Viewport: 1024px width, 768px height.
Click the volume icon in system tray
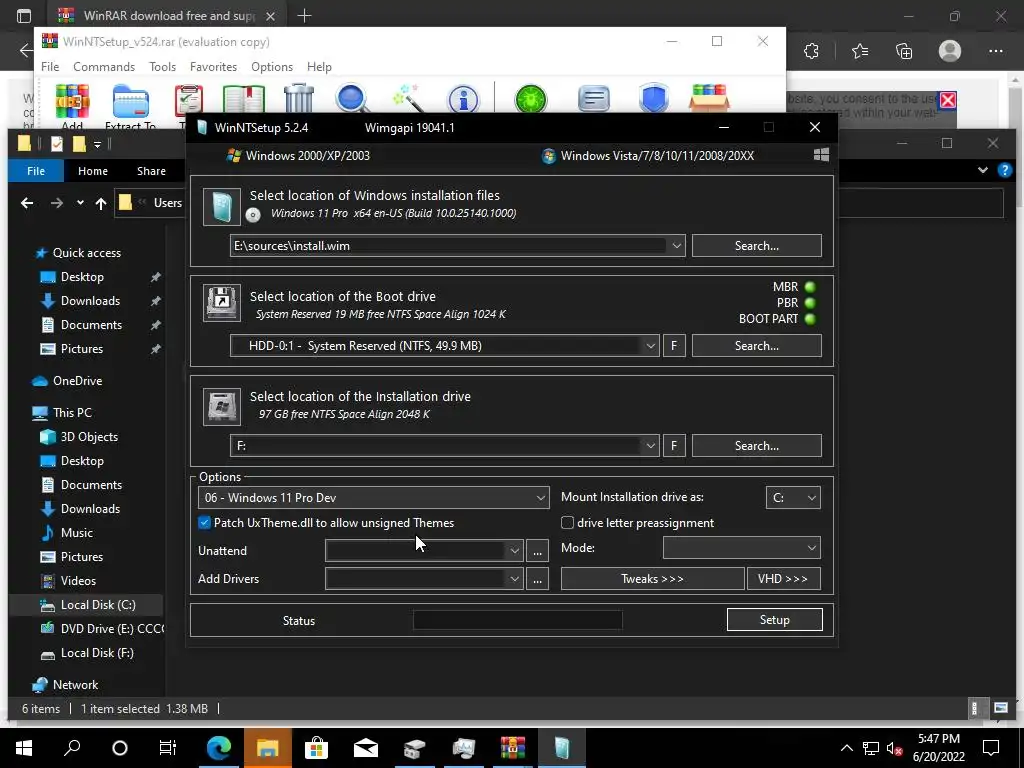point(894,748)
